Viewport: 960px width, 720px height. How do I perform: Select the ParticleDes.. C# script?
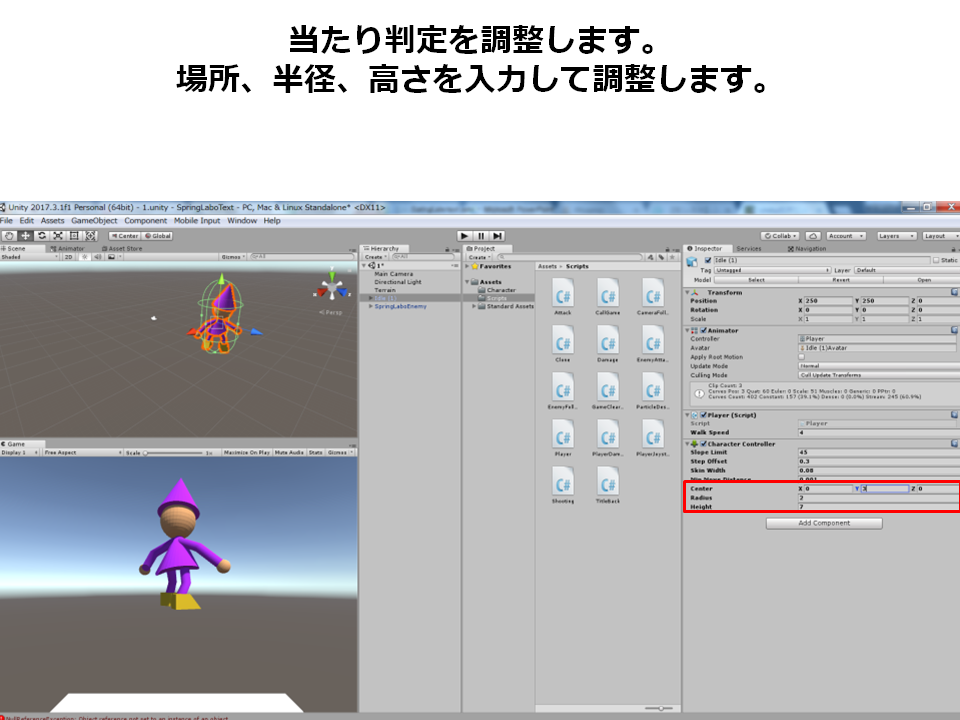(x=653, y=391)
